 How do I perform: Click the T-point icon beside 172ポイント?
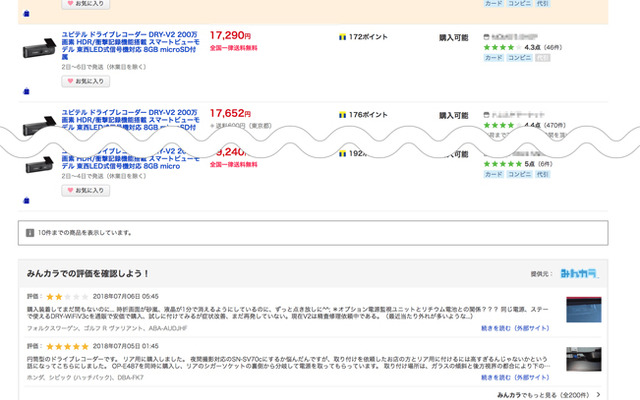click(342, 37)
